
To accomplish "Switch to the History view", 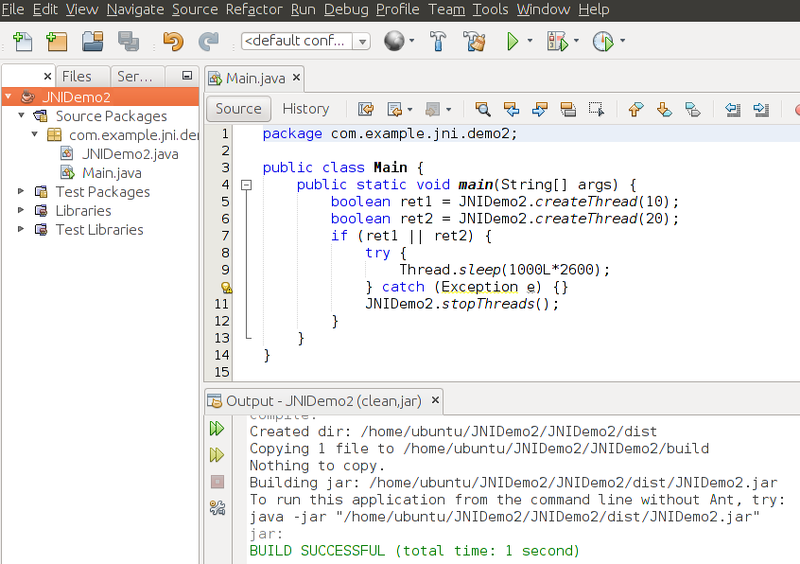I will 306,109.
